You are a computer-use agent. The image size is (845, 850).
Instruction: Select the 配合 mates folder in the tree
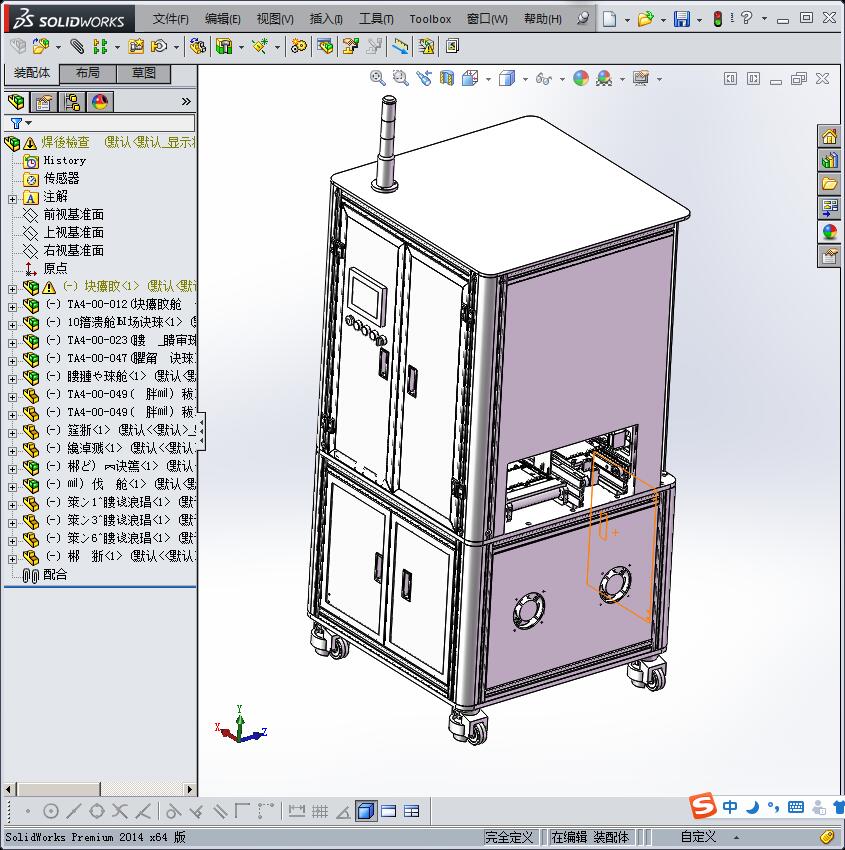55,575
